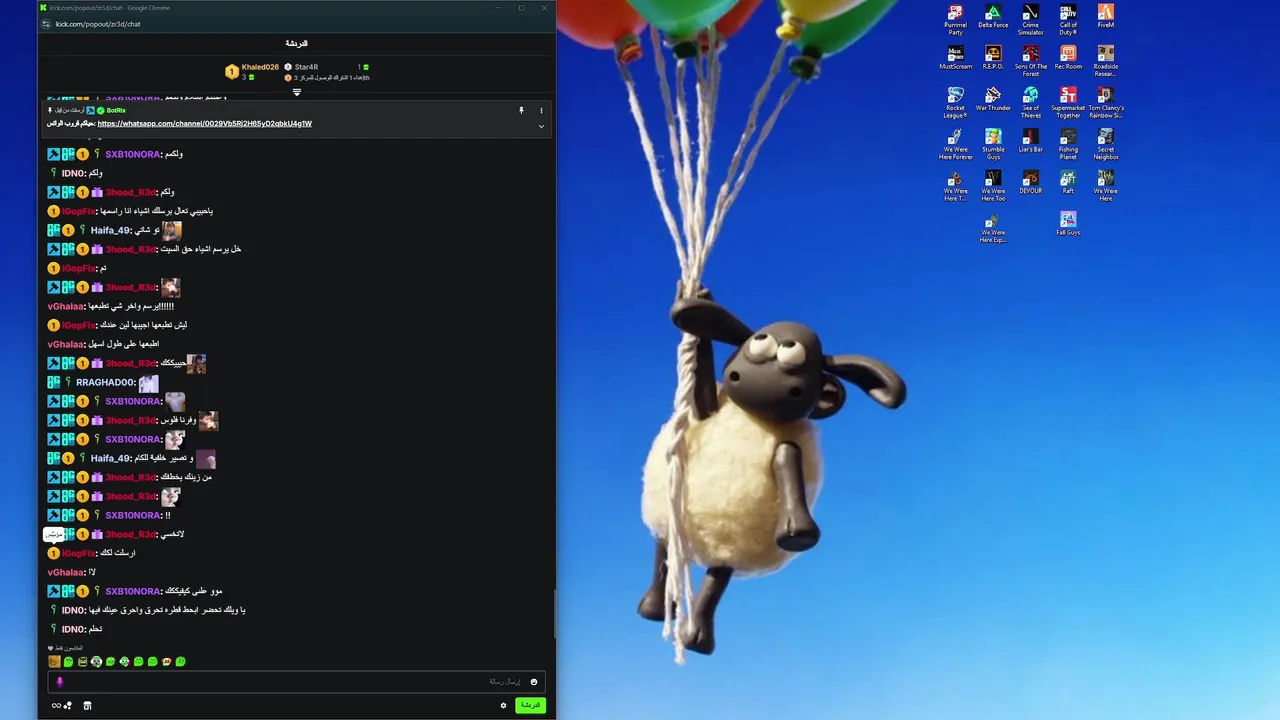Screen dimensions: 1280x720
Task: Collapse the pinned message with chevron
Action: pyautogui.click(x=541, y=126)
